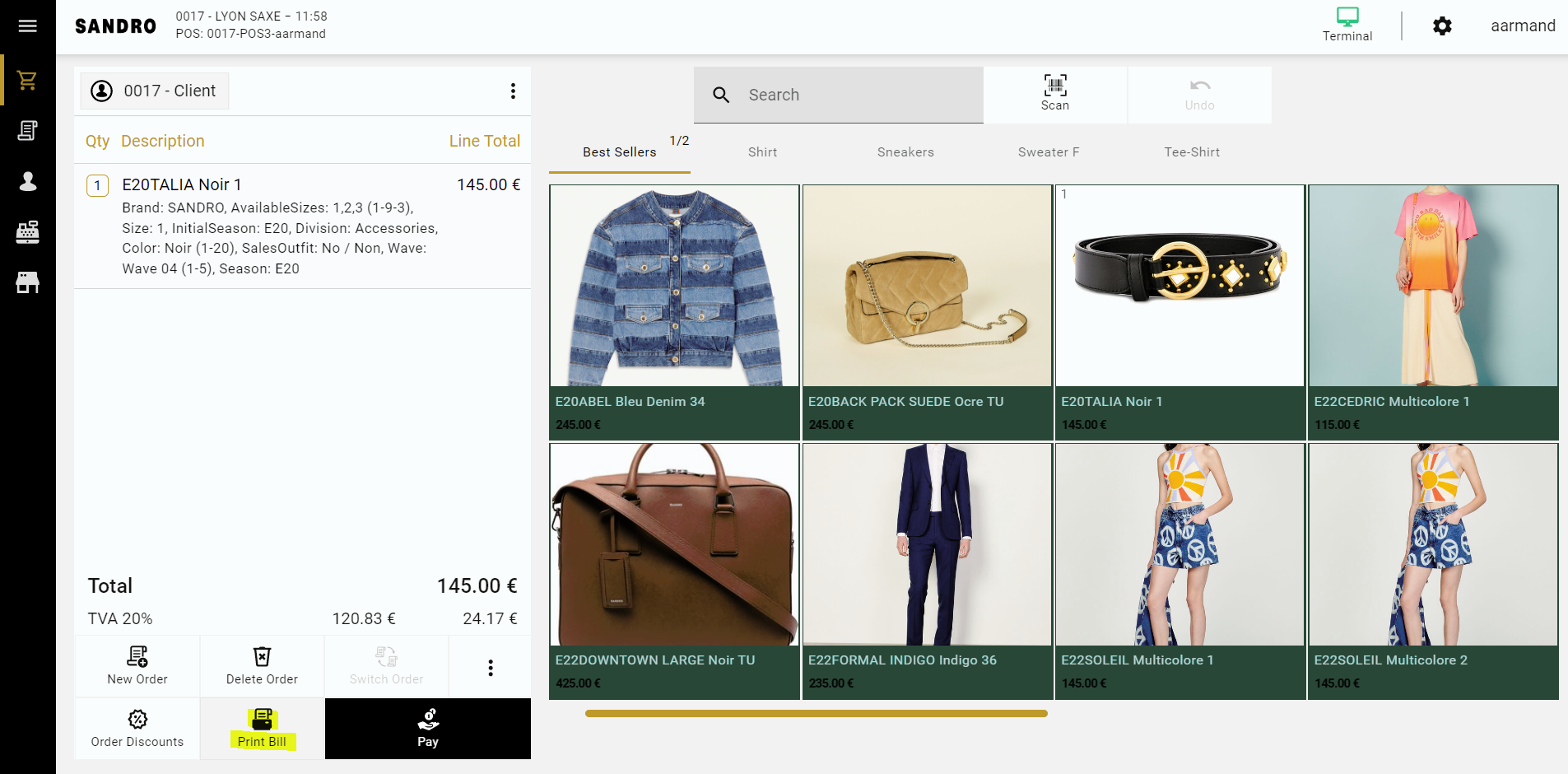Add E22SOLEIL Multicolore 1 product

(1179, 571)
